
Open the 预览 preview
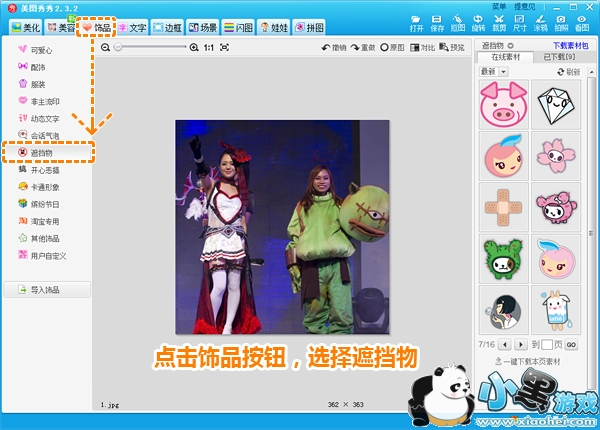click(452, 47)
